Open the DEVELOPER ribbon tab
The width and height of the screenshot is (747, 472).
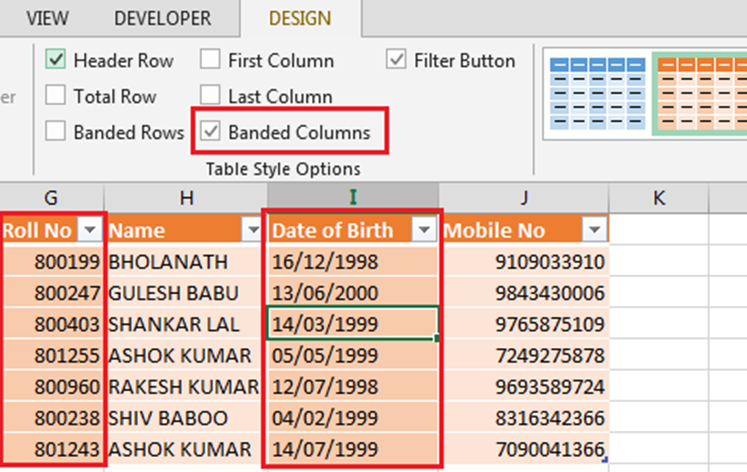(x=162, y=18)
